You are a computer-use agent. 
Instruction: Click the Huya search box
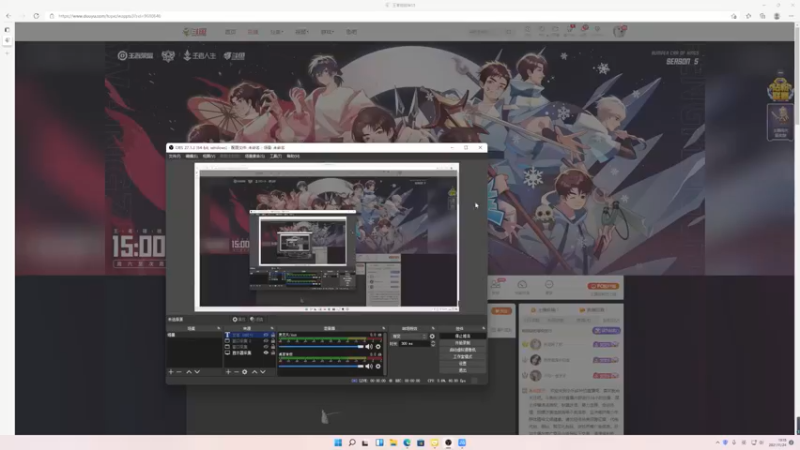[x=490, y=32]
